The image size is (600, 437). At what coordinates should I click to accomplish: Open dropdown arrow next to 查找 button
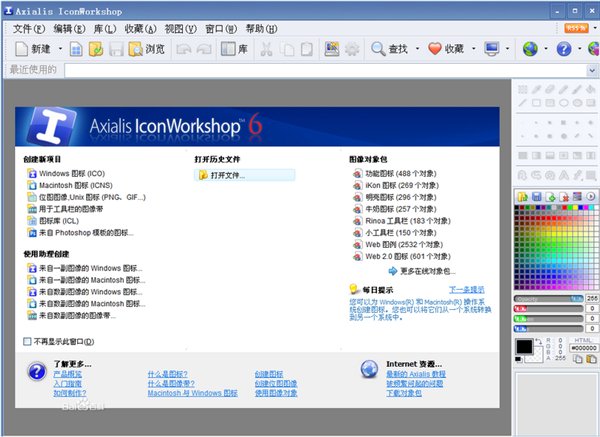[x=415, y=48]
